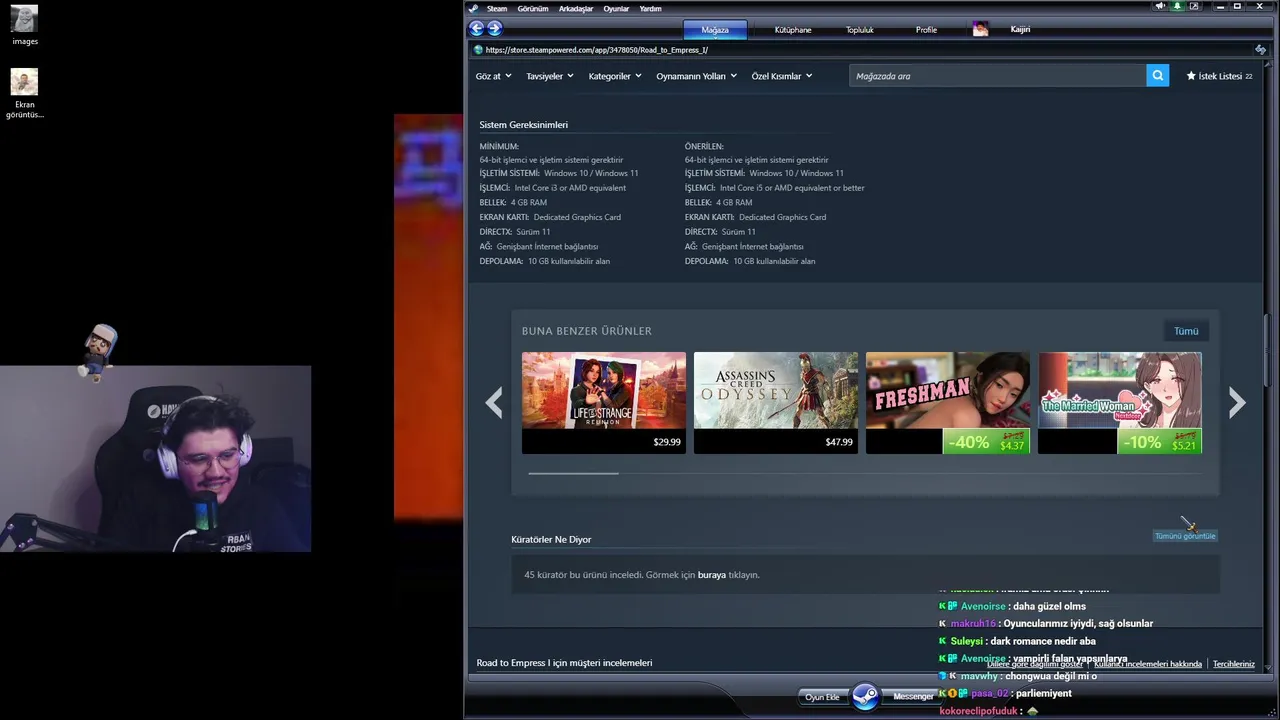Switch to the Topluluk tab
The height and width of the screenshot is (720, 1280).
pyautogui.click(x=860, y=29)
